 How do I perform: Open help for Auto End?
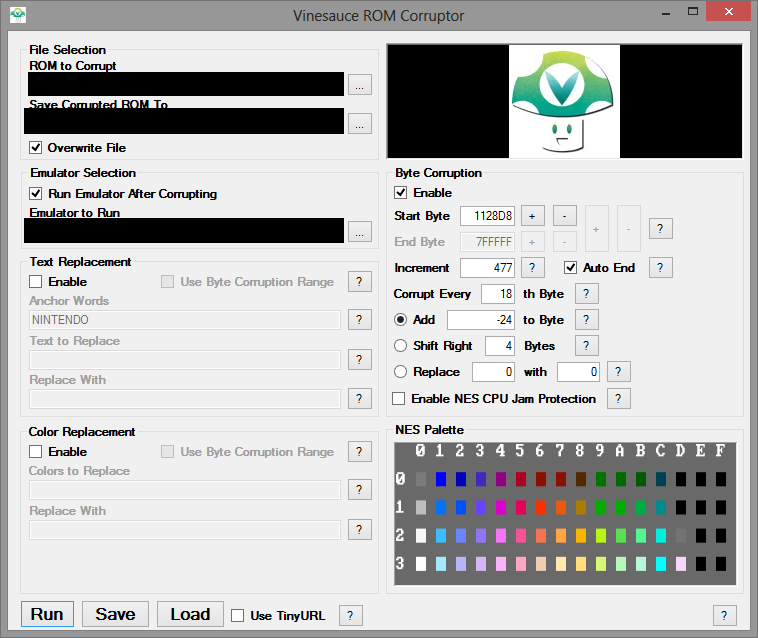(x=660, y=267)
